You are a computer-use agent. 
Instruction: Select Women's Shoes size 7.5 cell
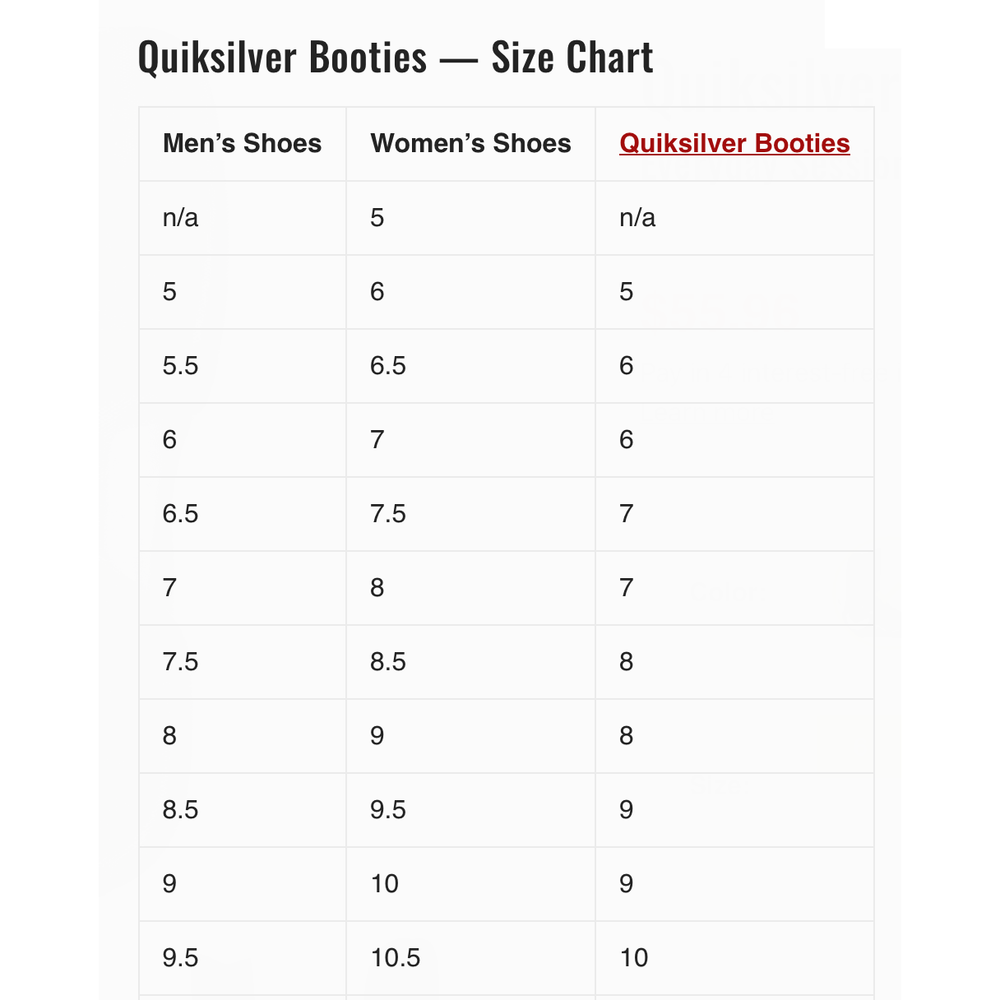coord(388,514)
